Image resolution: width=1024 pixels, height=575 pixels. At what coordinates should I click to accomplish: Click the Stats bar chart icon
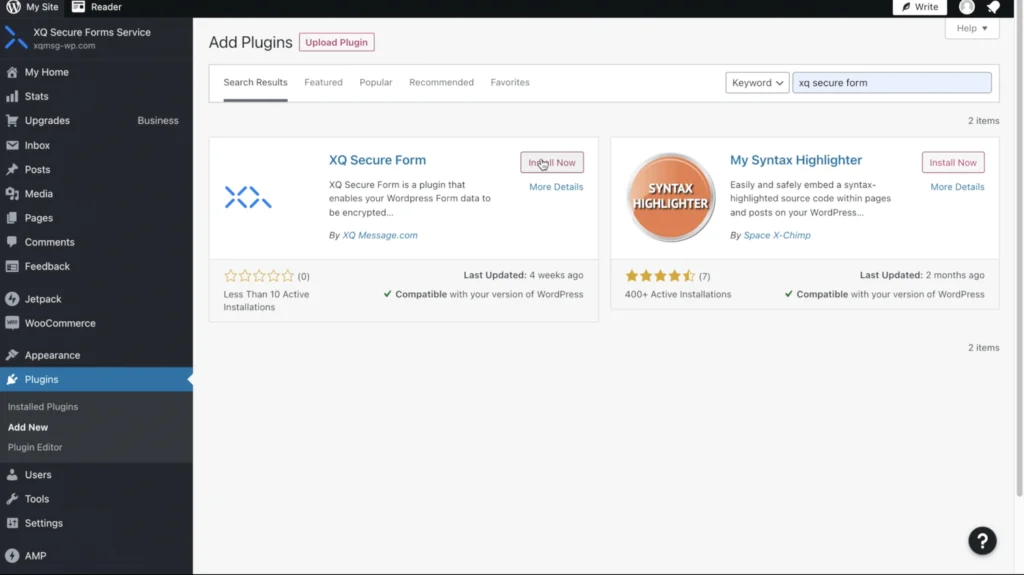click(12, 96)
